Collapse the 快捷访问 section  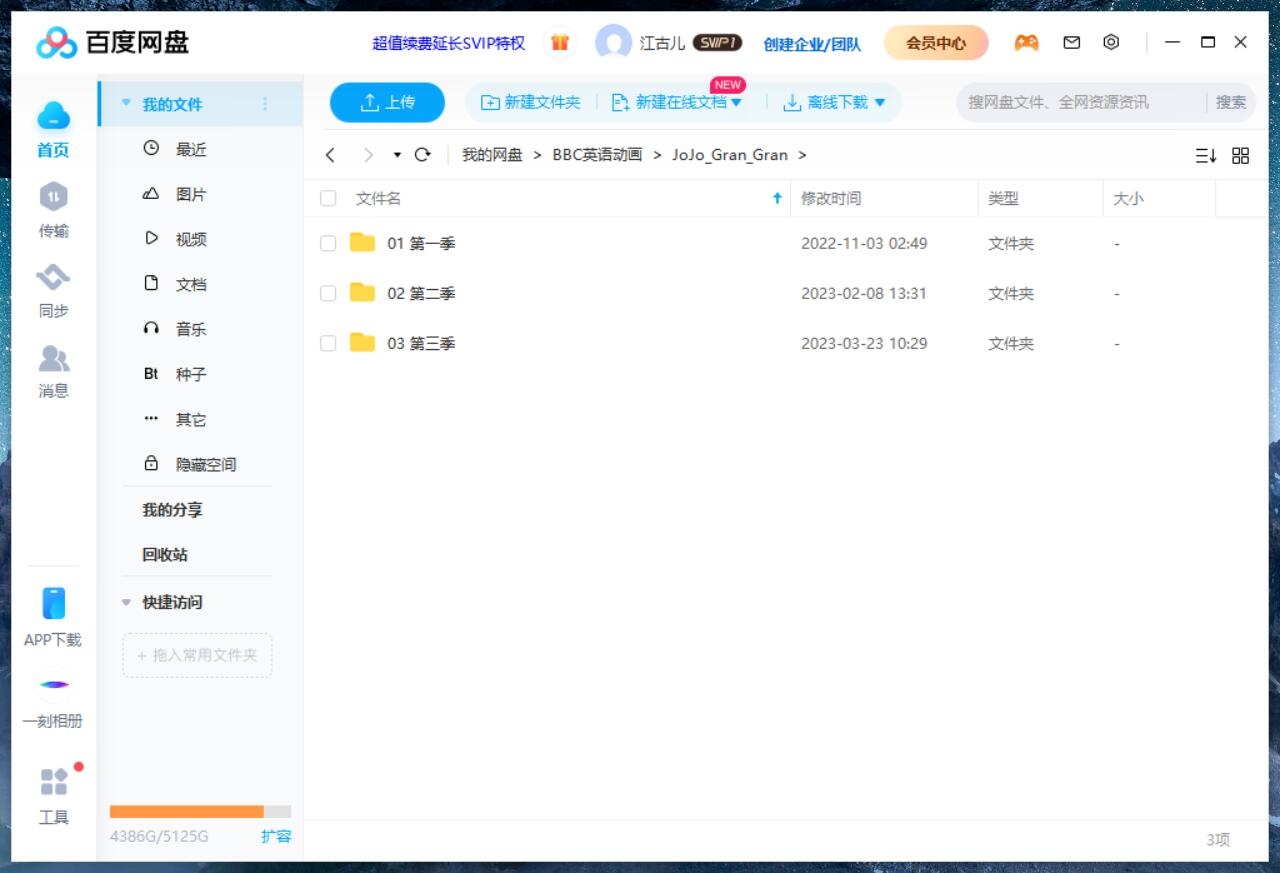[x=126, y=602]
